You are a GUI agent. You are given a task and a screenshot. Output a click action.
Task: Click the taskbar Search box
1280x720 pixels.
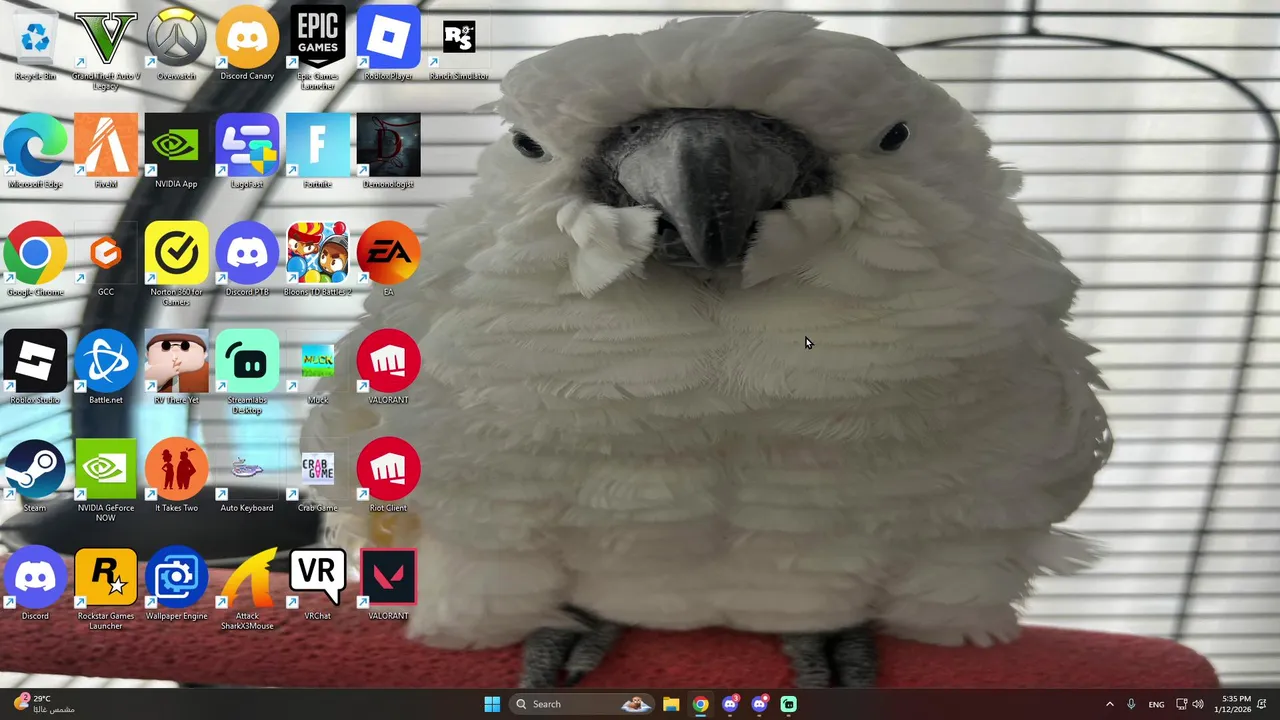click(583, 704)
